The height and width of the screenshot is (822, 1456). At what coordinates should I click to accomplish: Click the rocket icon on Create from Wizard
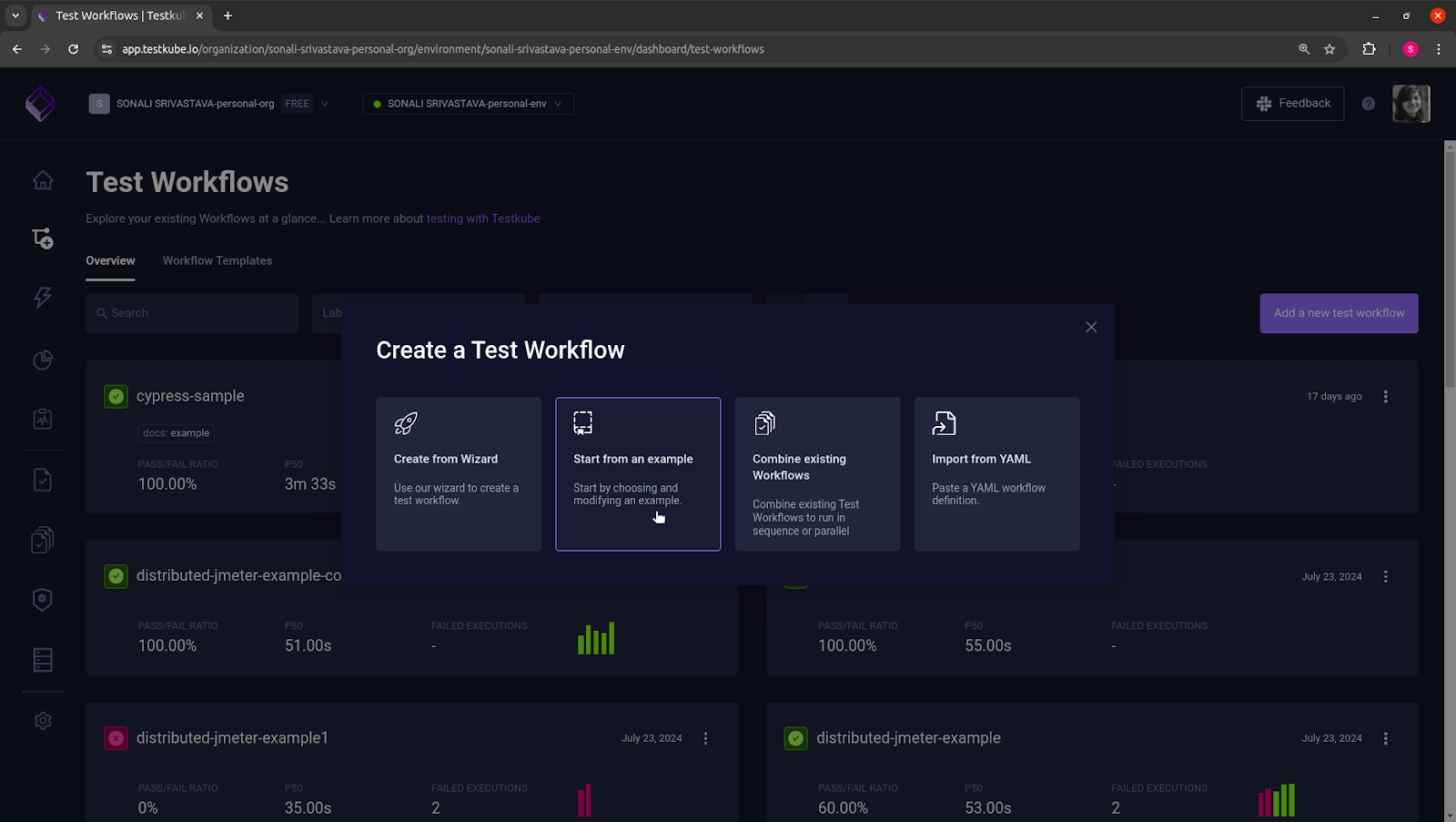click(406, 423)
